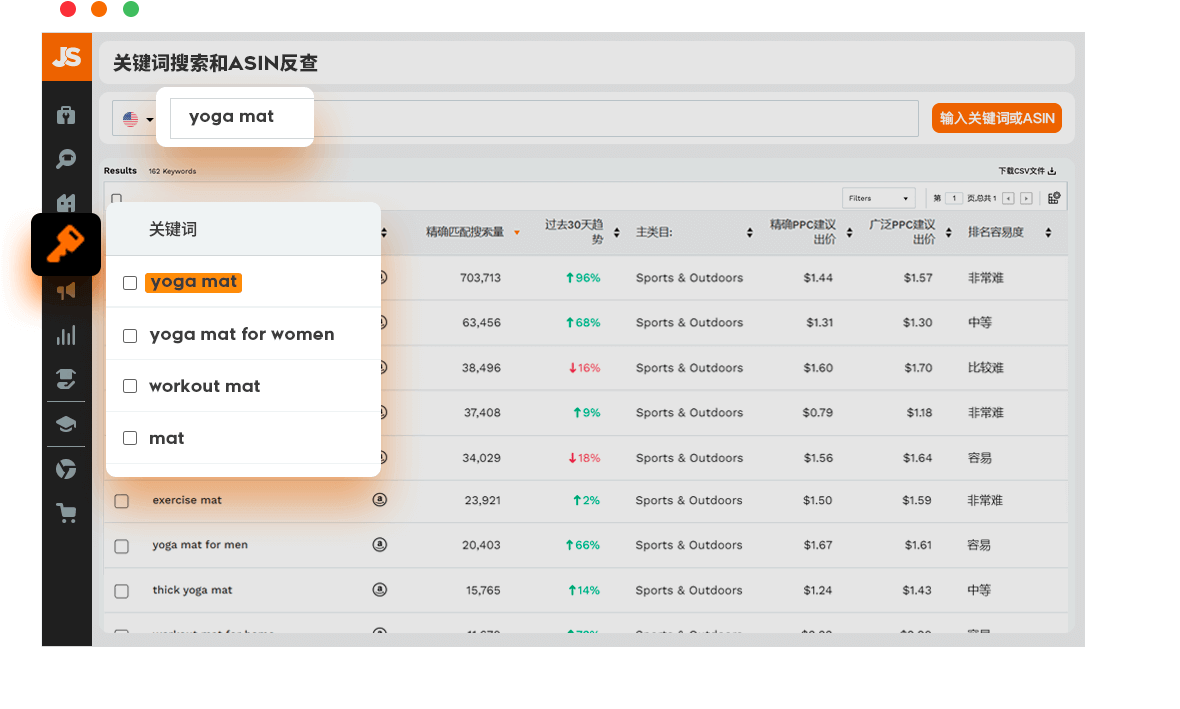Click the 23,921 search volume cell
The height and width of the screenshot is (709, 1180).
[482, 501]
